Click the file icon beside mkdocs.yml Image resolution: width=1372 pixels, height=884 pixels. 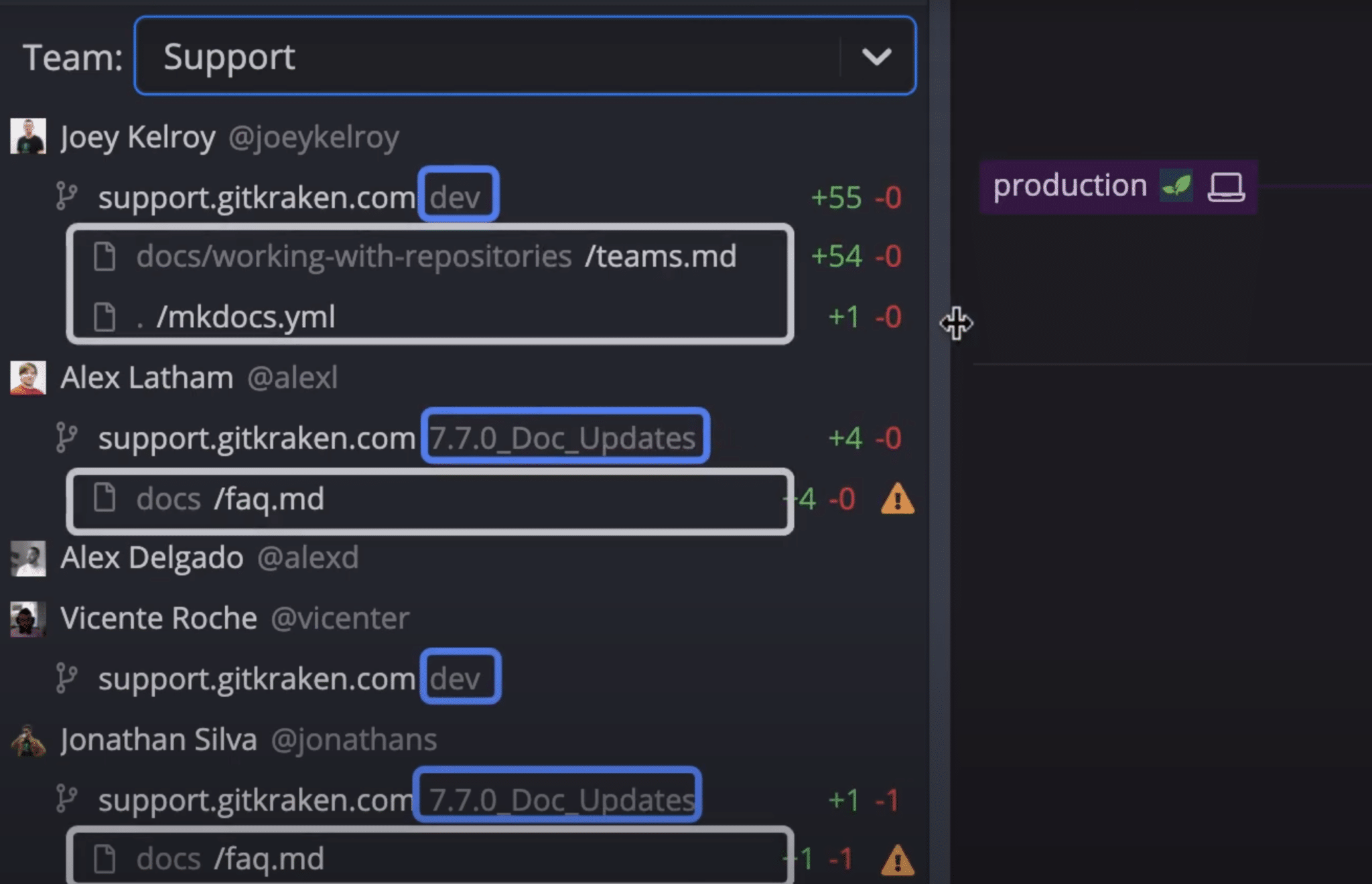105,317
